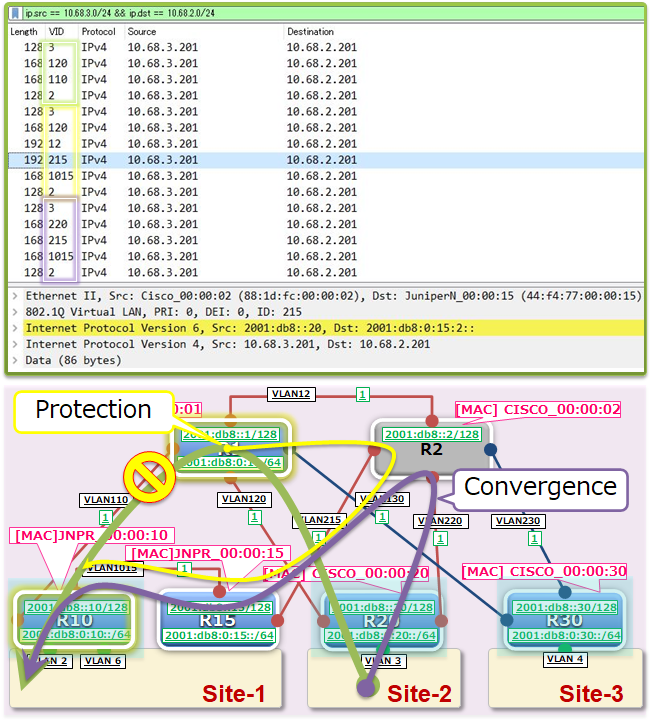Click the Data (86 bytes) text
This screenshot has width=650, height=722.
click(x=73, y=361)
